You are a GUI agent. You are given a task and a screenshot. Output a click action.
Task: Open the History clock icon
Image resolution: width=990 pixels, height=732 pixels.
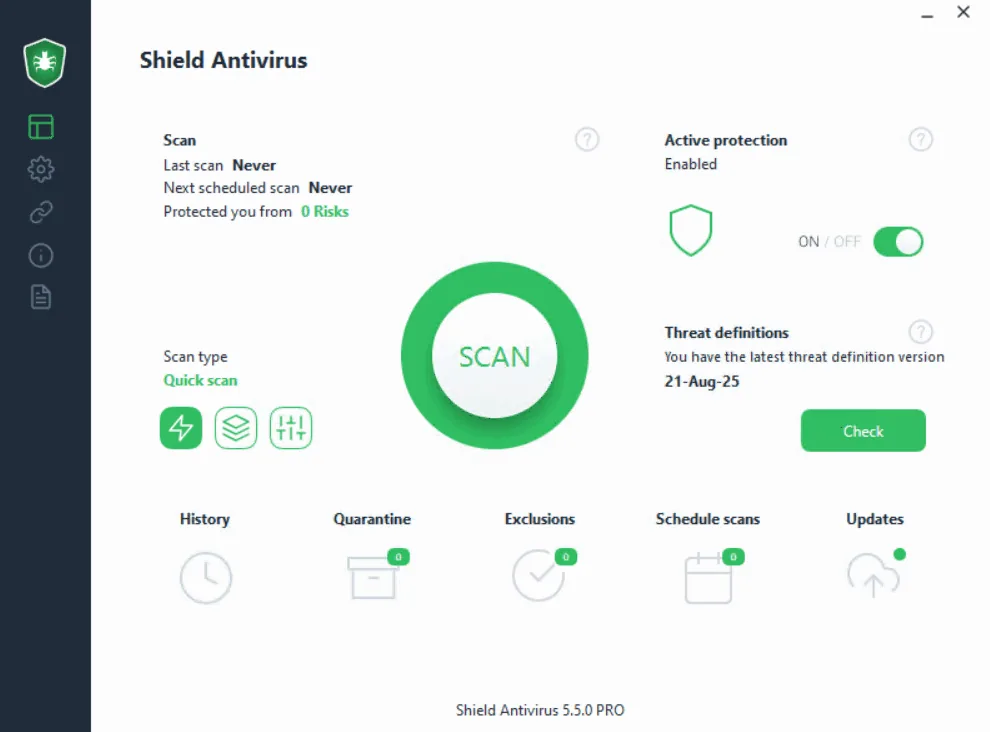point(206,577)
